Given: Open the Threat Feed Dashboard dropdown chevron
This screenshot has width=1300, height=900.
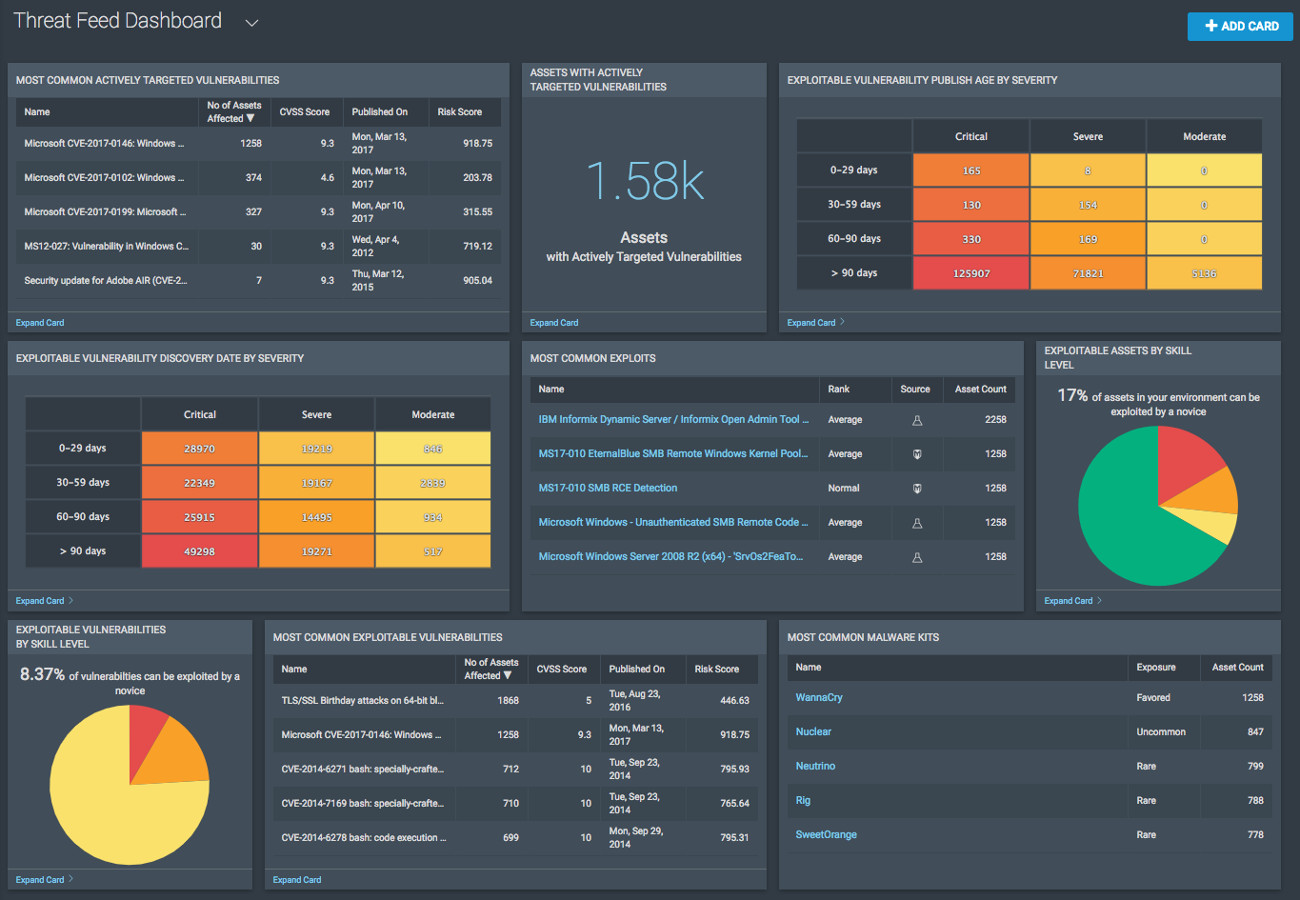Looking at the screenshot, I should pyautogui.click(x=252, y=23).
